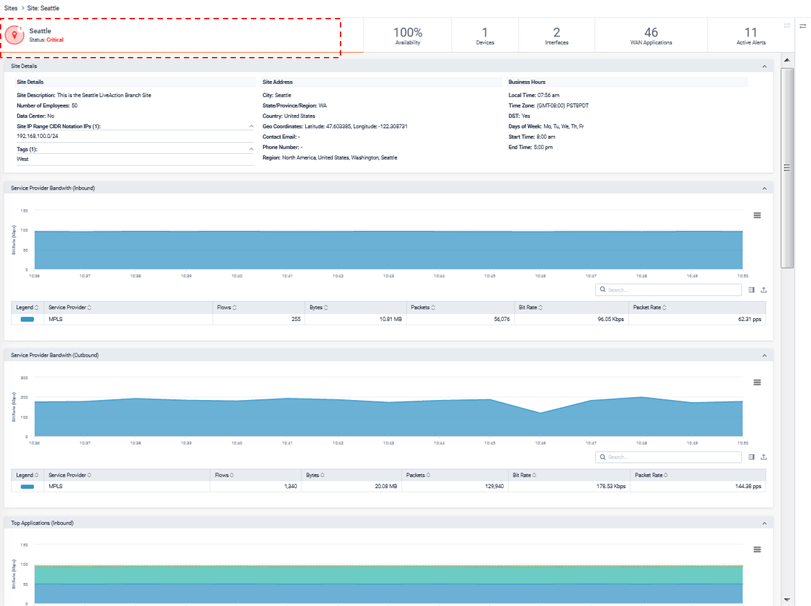Click the faded swap icon beside Active Alerts
This screenshot has width=811, height=606.
tap(787, 25)
